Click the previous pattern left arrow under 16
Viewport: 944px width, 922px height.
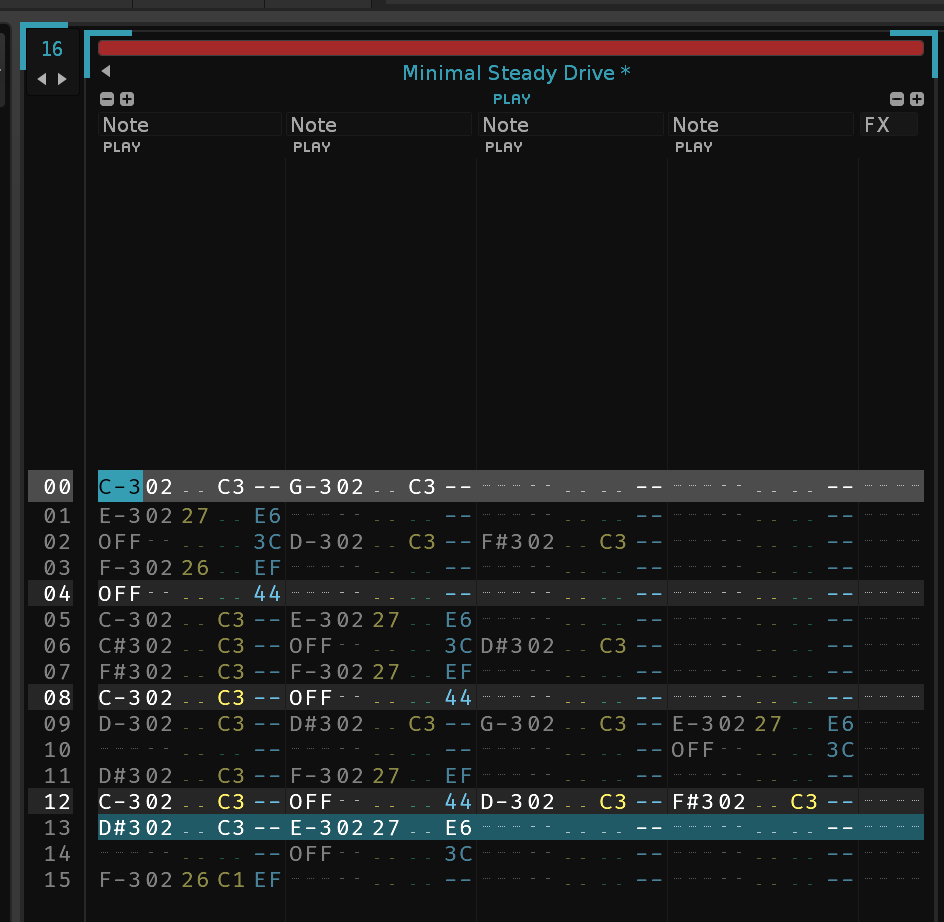42,79
